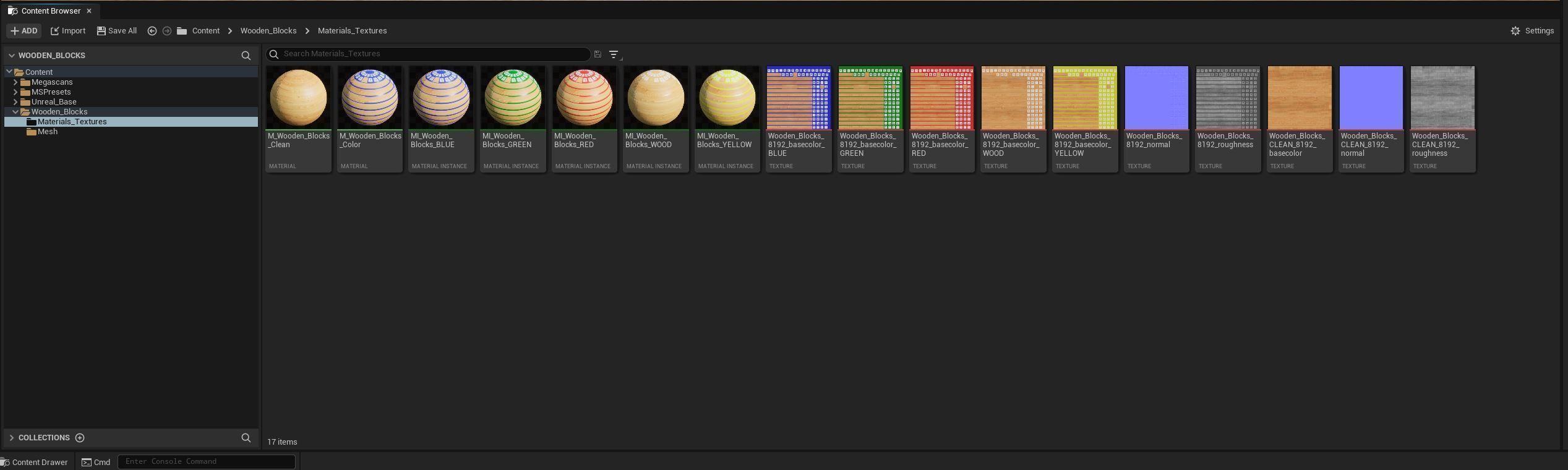
Task: Select Wooden_Blocks_8192_normal texture
Action: 1157,119
